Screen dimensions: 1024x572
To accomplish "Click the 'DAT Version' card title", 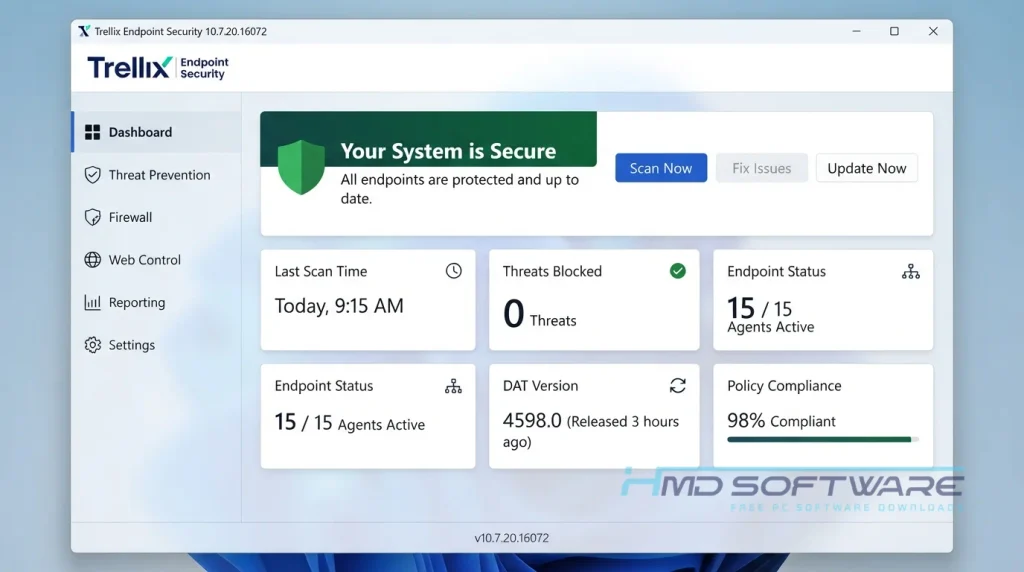I will coord(540,386).
